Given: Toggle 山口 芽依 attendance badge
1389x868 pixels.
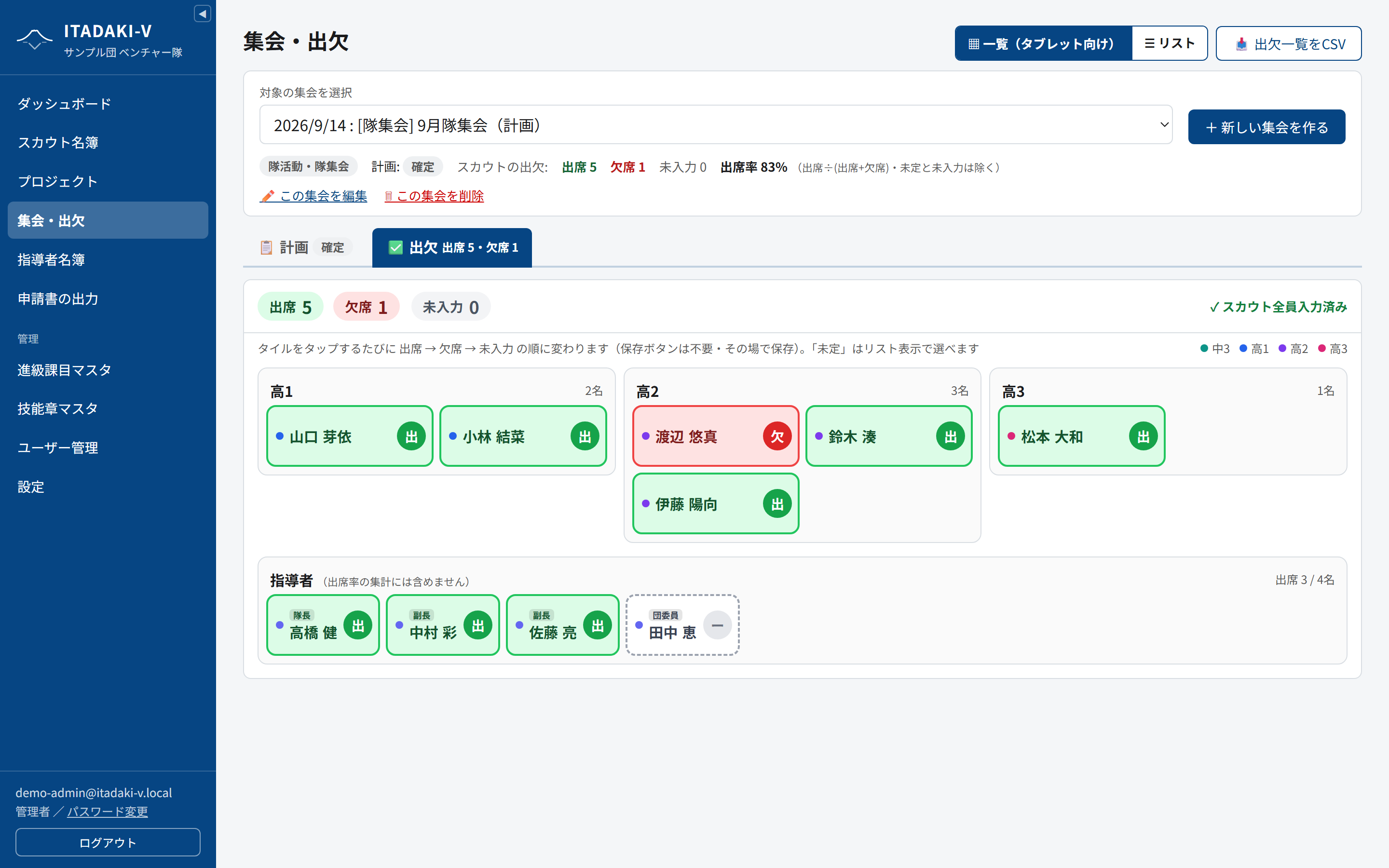Looking at the screenshot, I should 411,436.
